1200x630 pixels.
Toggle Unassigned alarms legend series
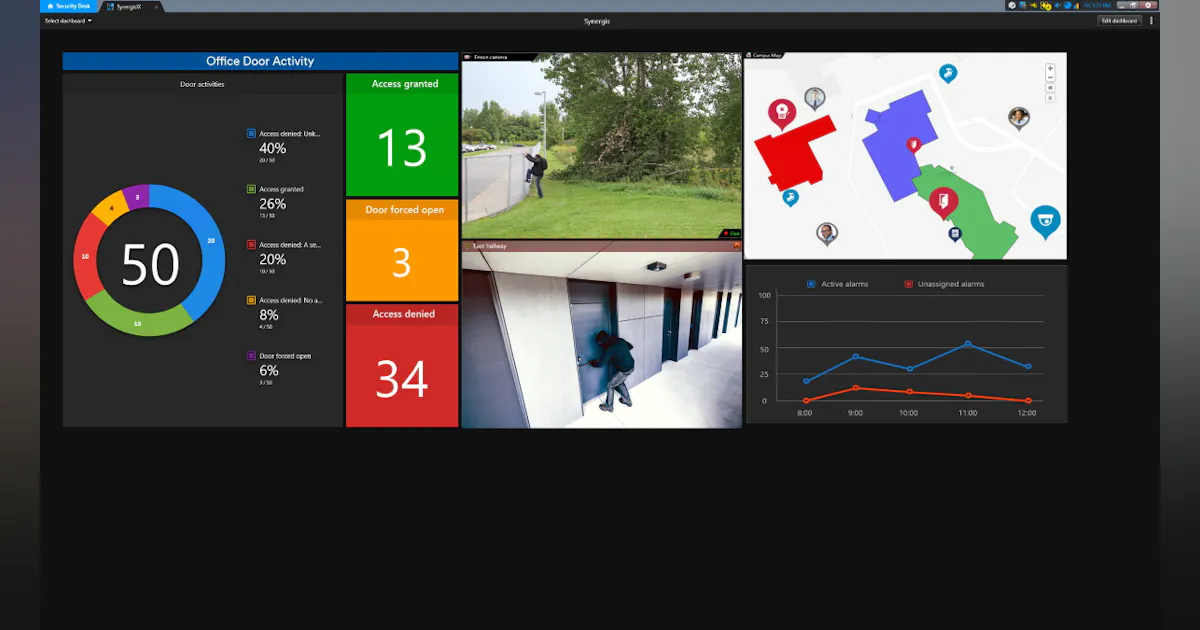point(944,284)
